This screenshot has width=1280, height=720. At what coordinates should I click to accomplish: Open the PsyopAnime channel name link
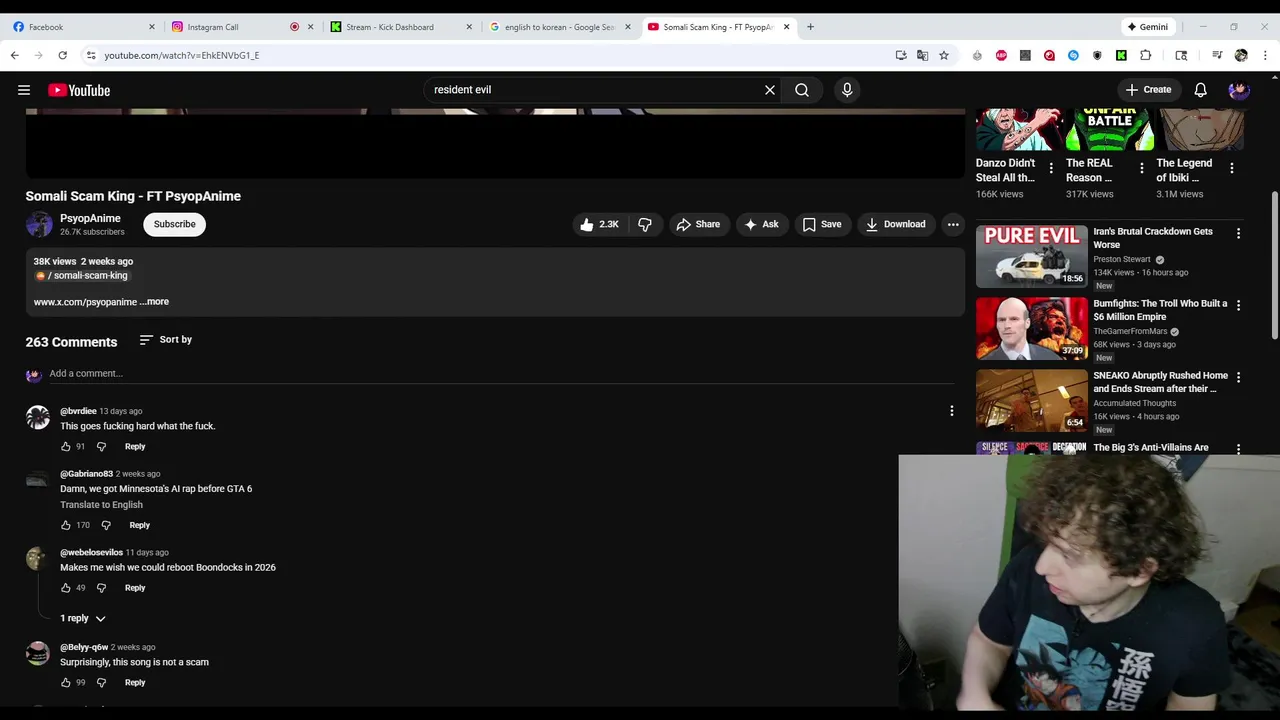(x=90, y=218)
